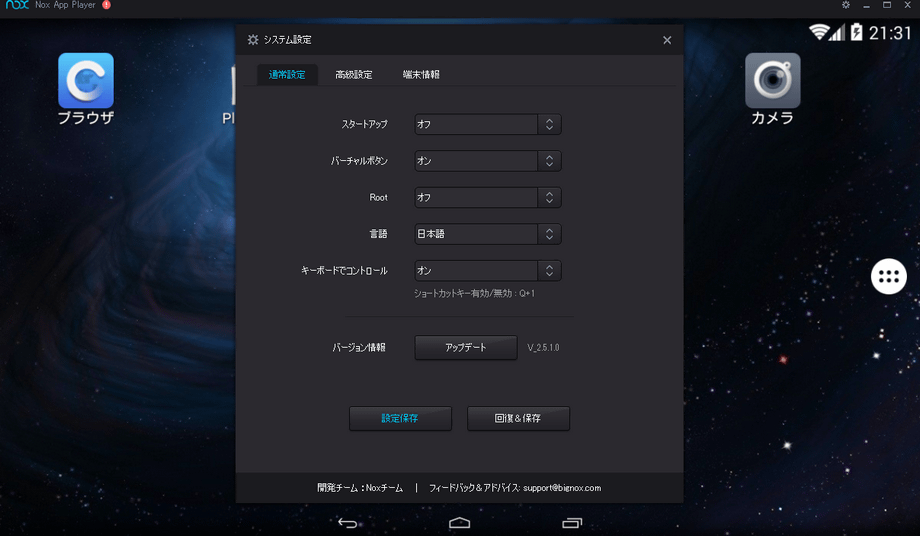The width and height of the screenshot is (920, 536).
Task: Open the app drawer dots button
Action: [888, 277]
